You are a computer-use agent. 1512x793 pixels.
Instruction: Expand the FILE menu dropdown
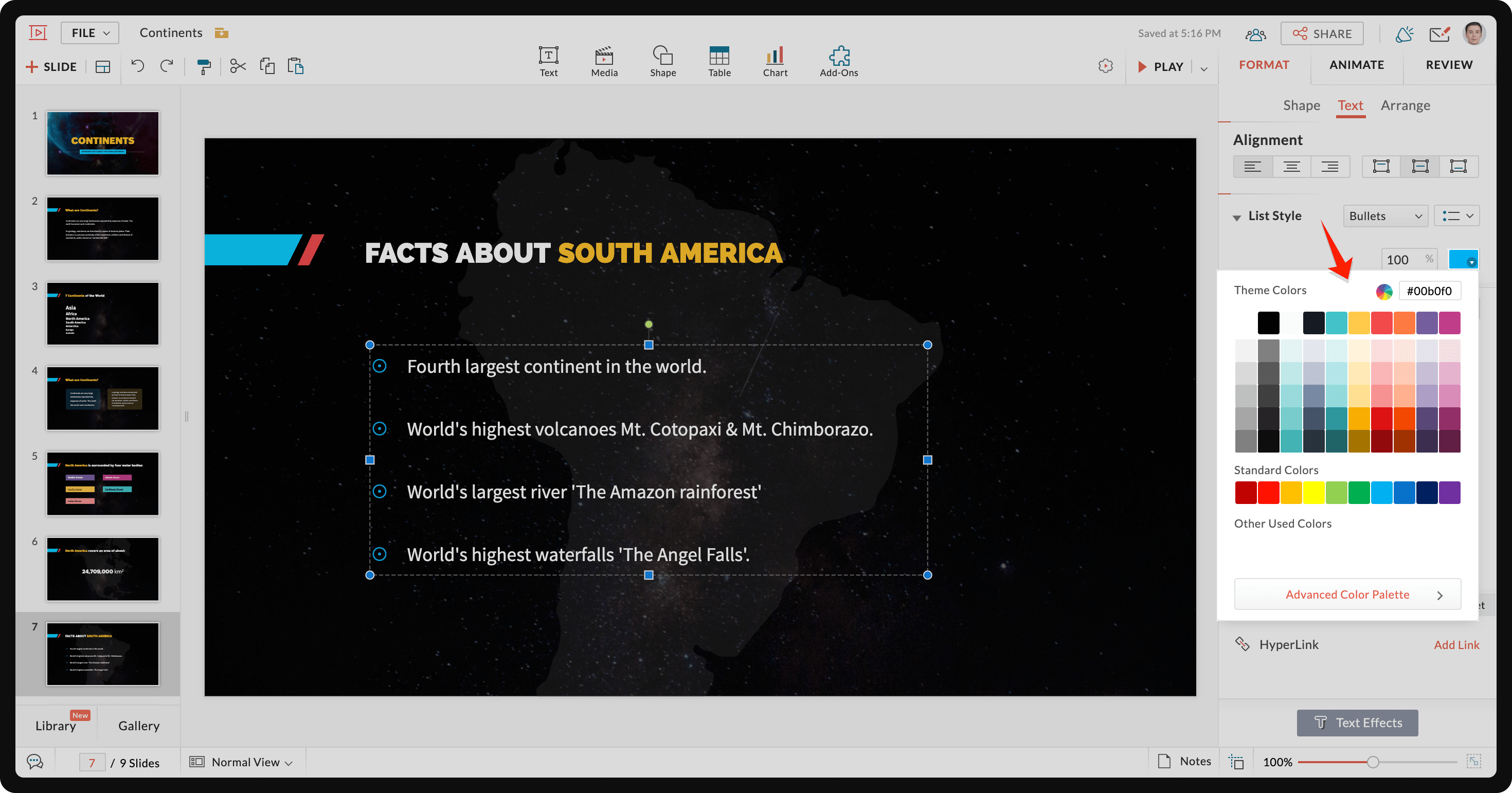[x=90, y=33]
